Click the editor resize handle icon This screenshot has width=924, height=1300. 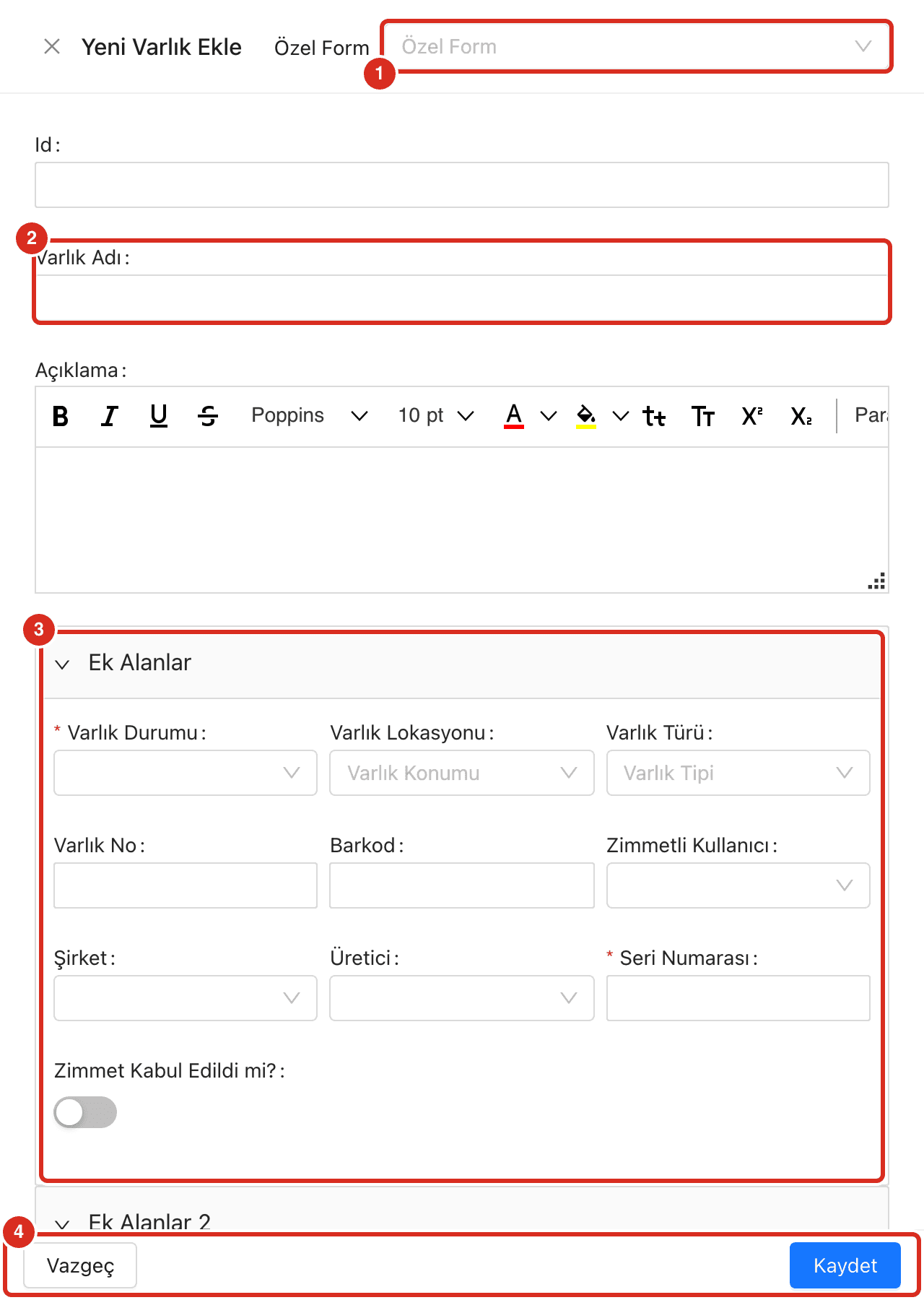click(876, 581)
